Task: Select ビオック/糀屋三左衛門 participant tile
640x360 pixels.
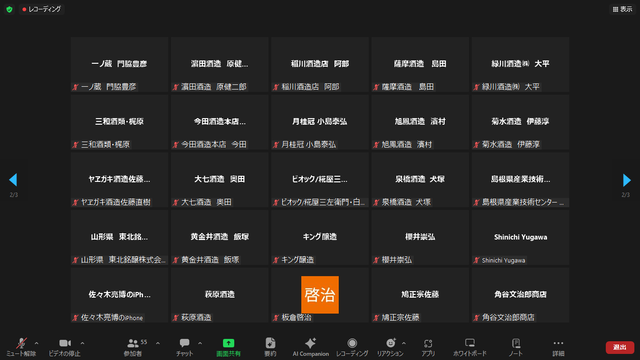Action: 320,180
